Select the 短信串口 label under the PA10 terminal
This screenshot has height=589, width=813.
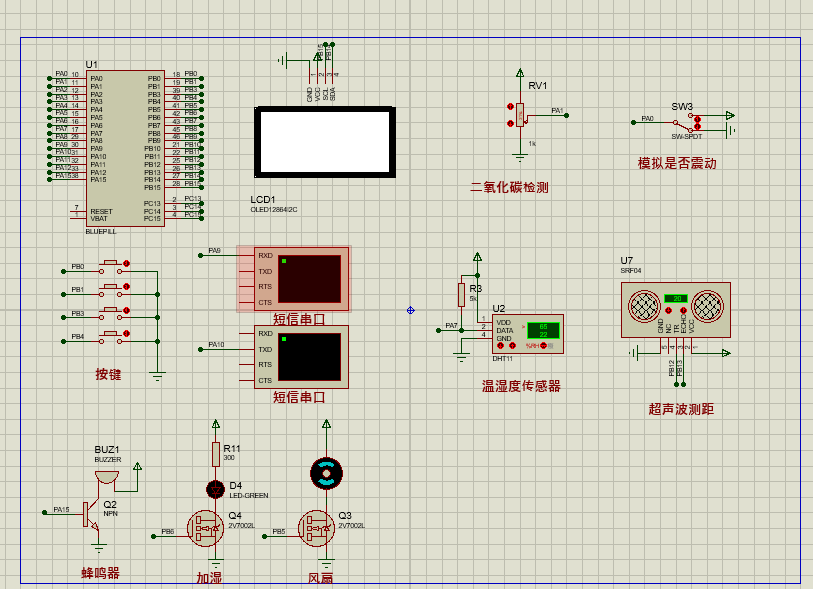pos(299,397)
